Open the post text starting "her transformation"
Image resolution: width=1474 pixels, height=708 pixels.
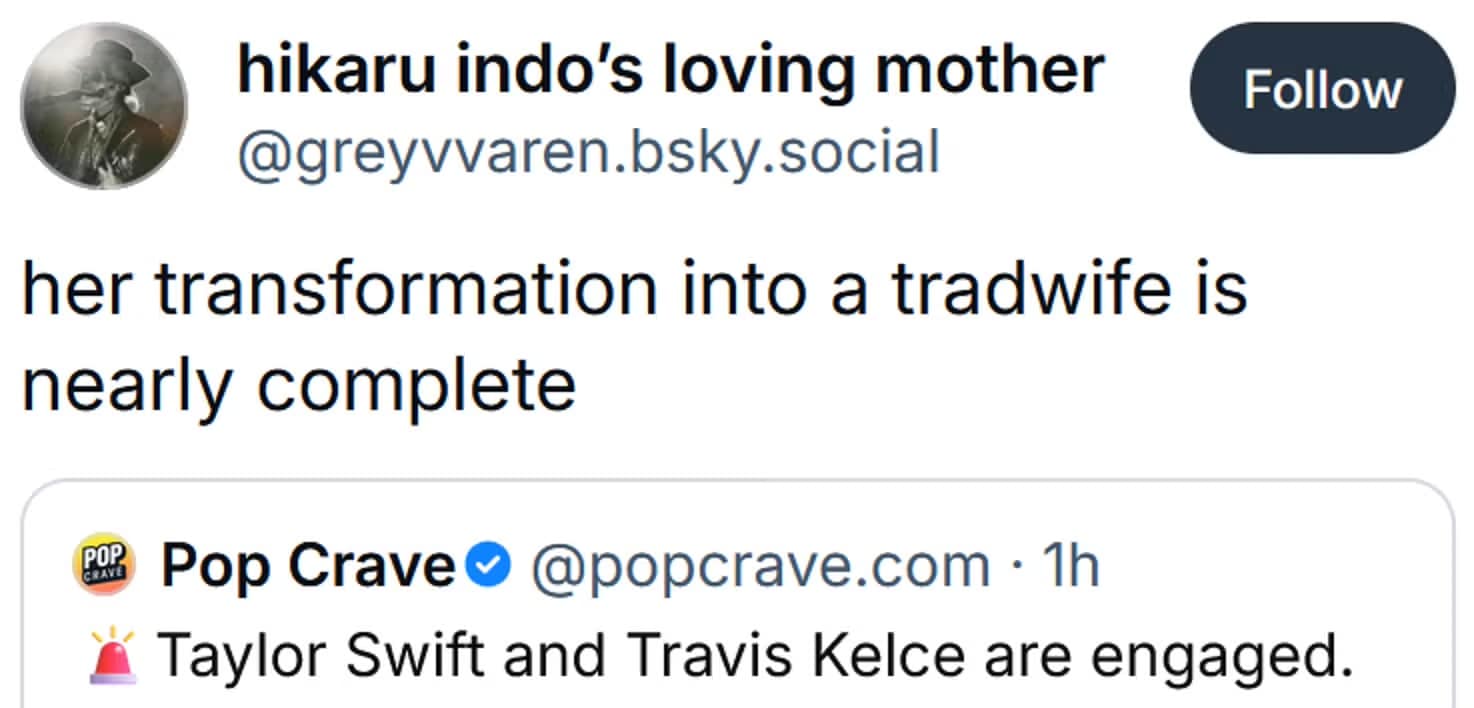pyautogui.click(x=634, y=288)
